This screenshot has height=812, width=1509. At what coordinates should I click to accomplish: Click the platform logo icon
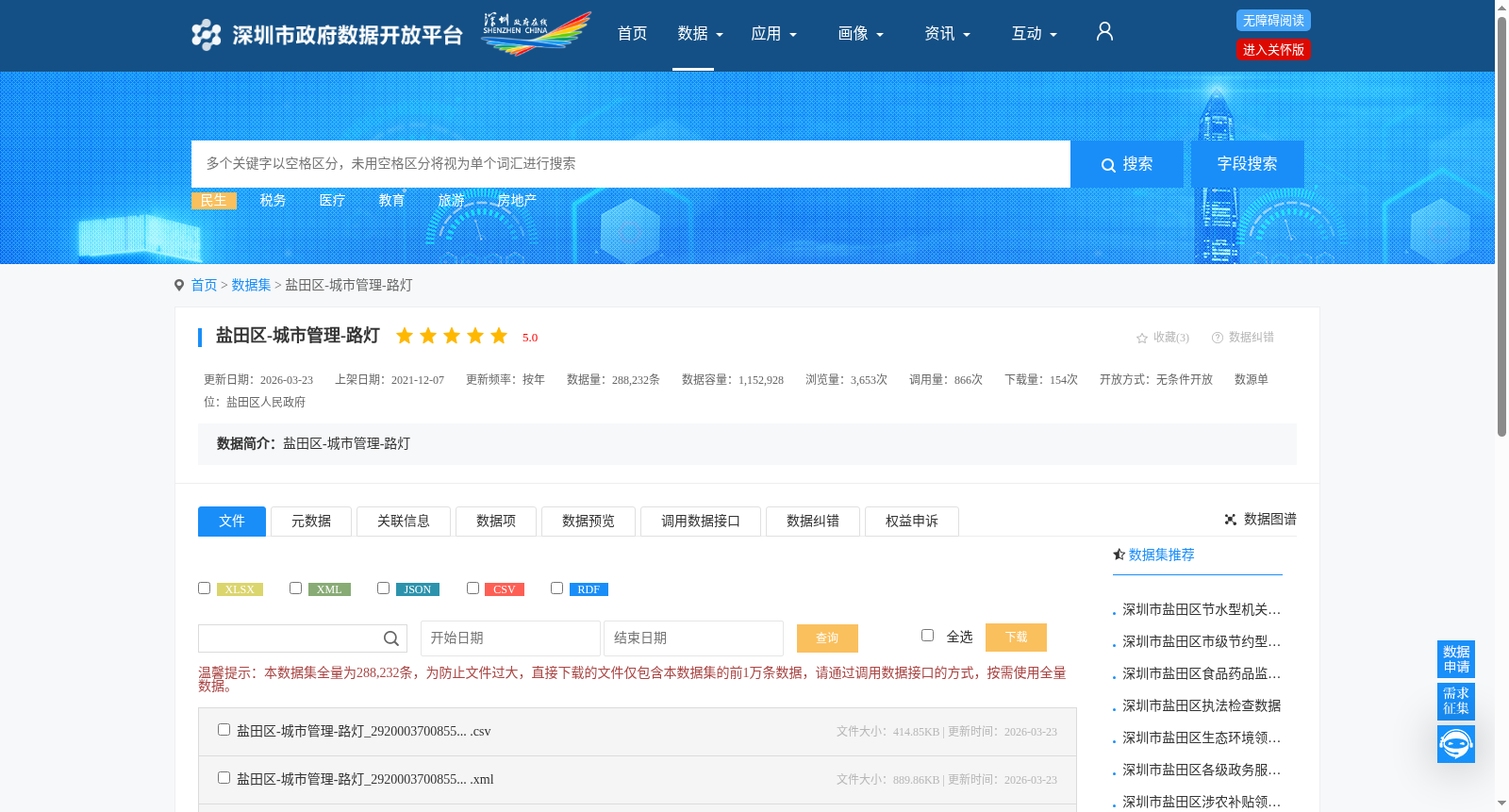tap(206, 35)
